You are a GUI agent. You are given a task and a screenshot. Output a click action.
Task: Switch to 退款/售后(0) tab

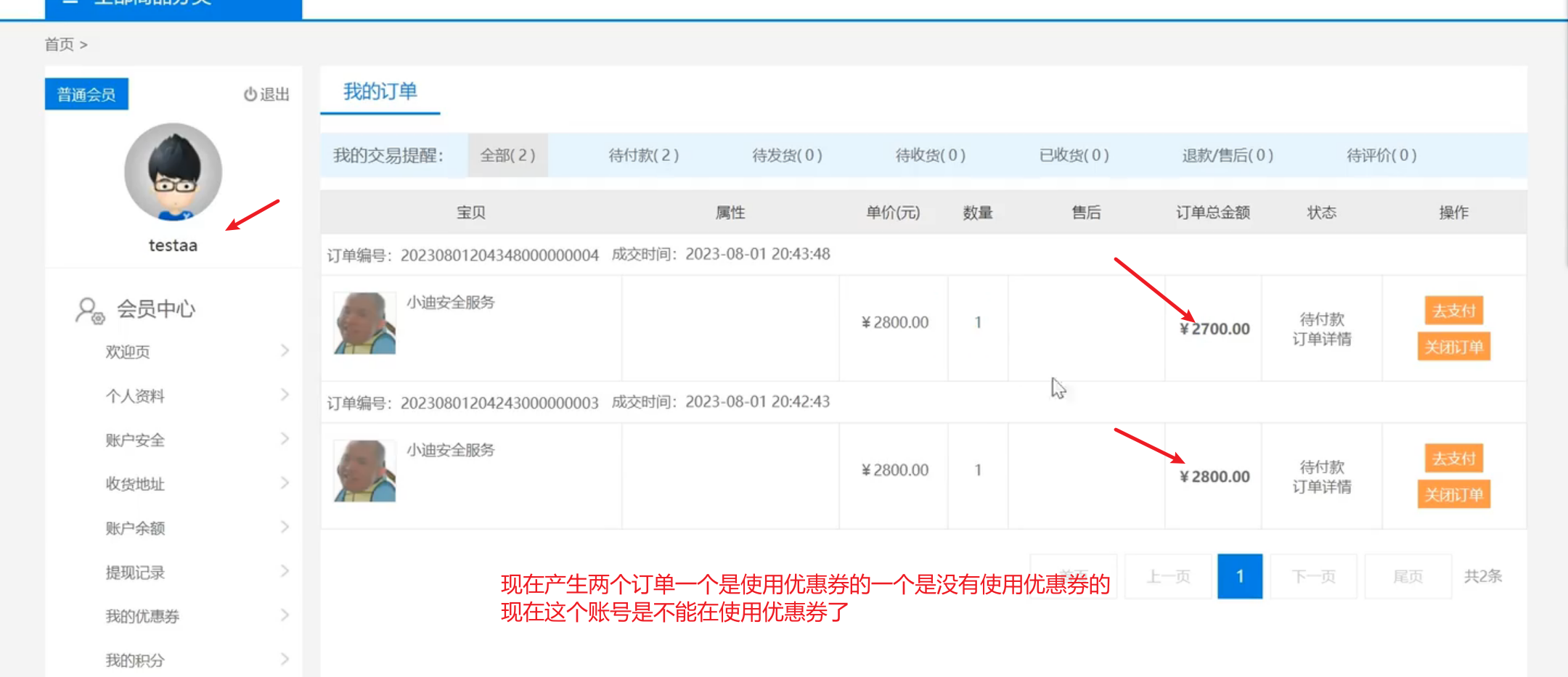coord(1228,155)
